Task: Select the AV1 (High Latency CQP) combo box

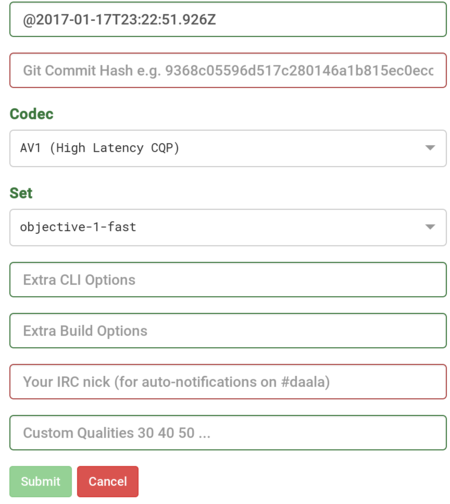Action: (x=228, y=148)
